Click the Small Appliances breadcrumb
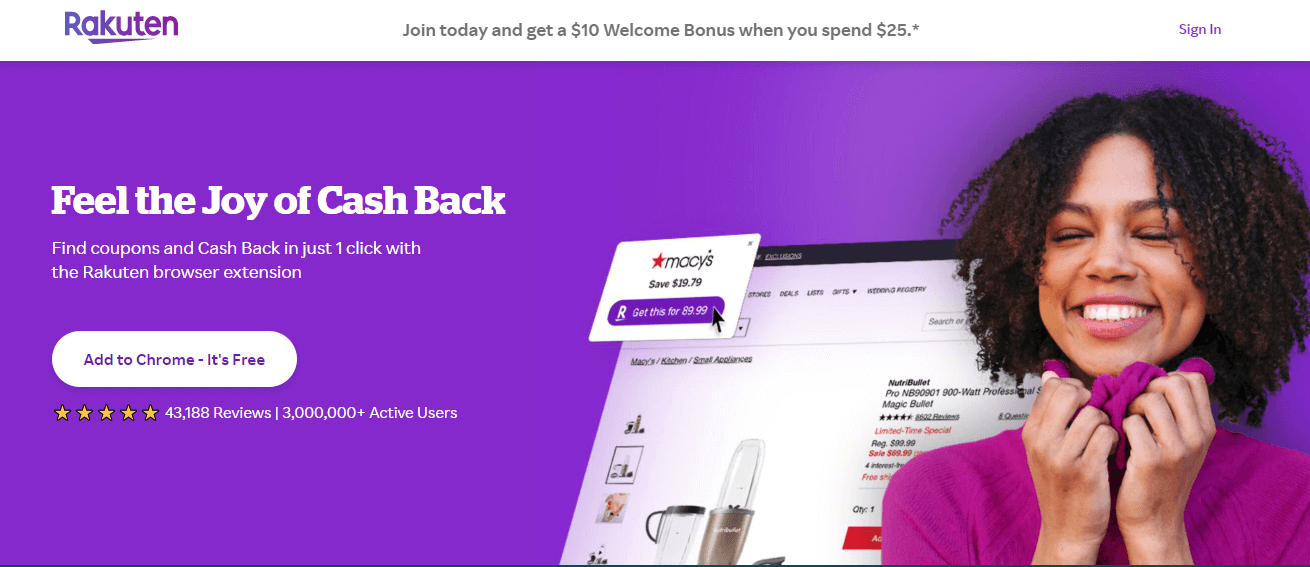This screenshot has height=567, width=1310. click(x=723, y=359)
